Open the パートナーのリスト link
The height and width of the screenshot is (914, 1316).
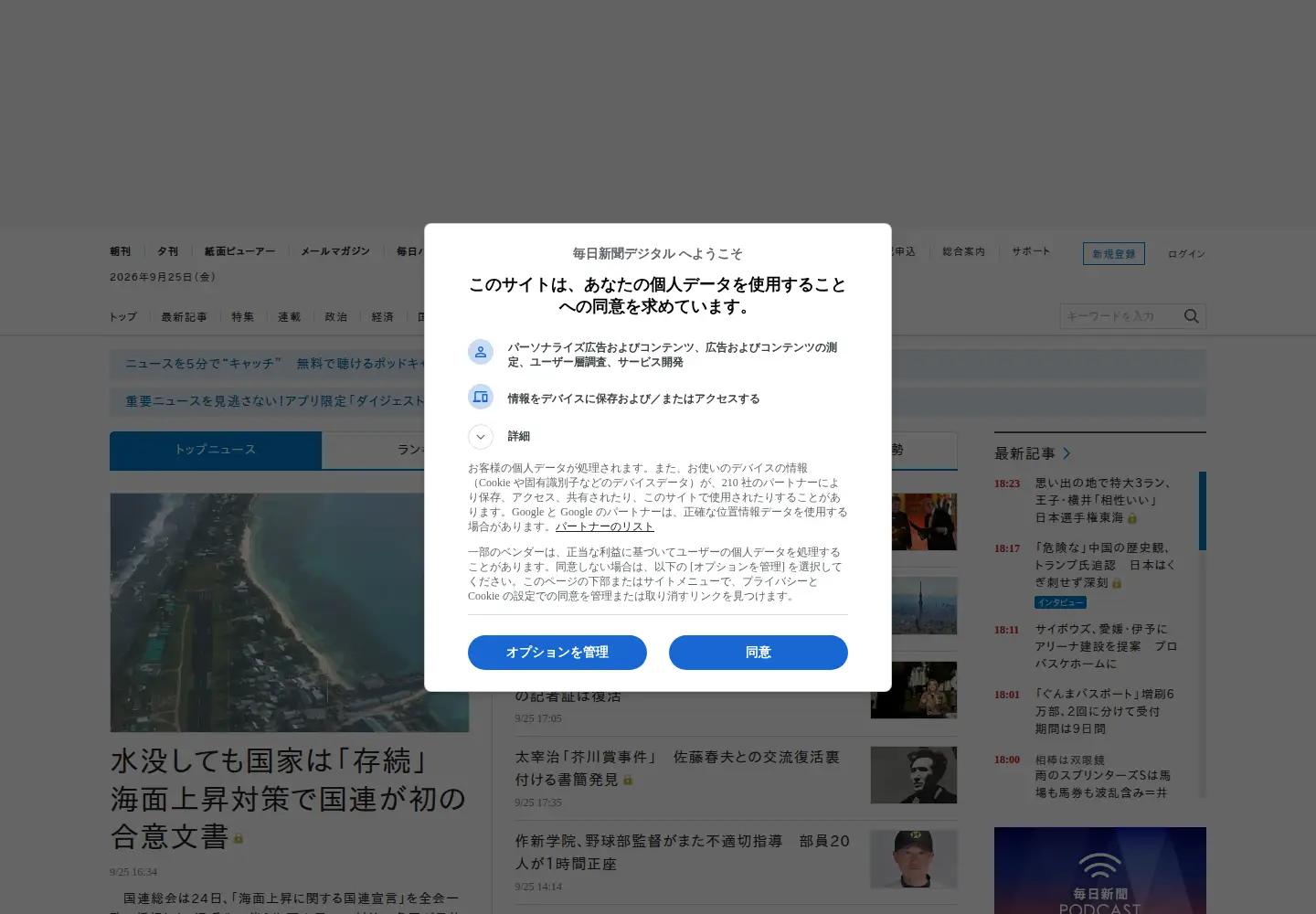(x=605, y=526)
